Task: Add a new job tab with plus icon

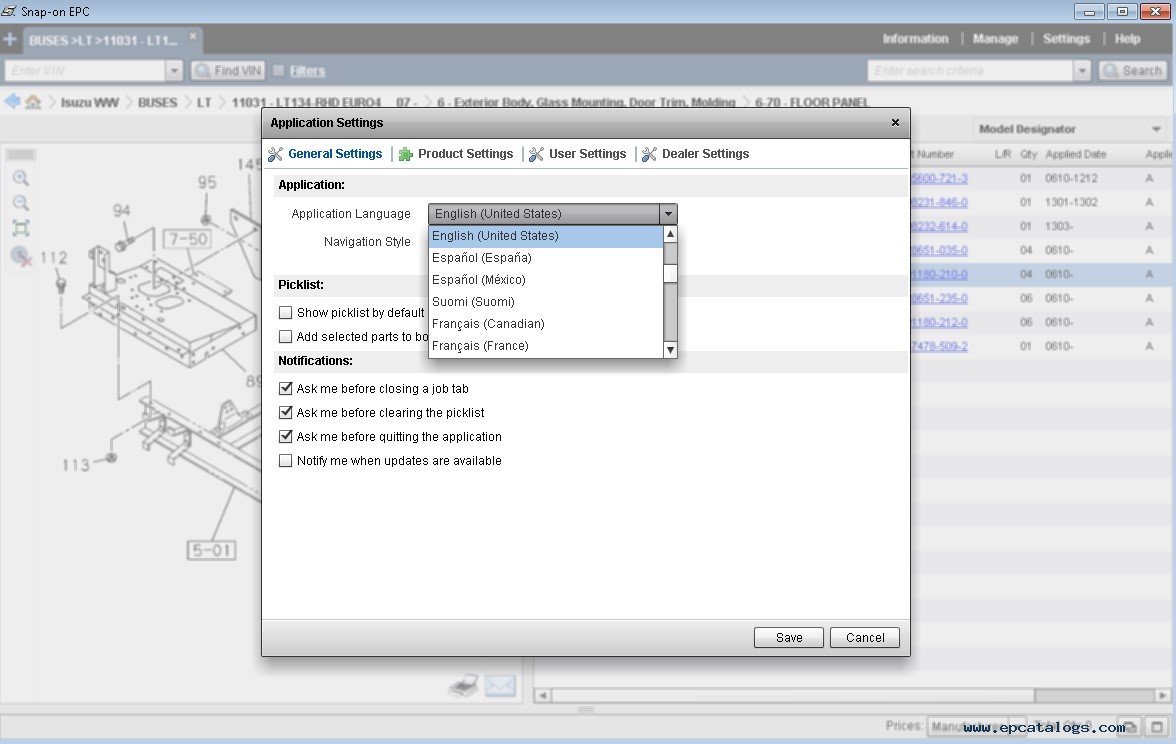Action: click(10, 39)
